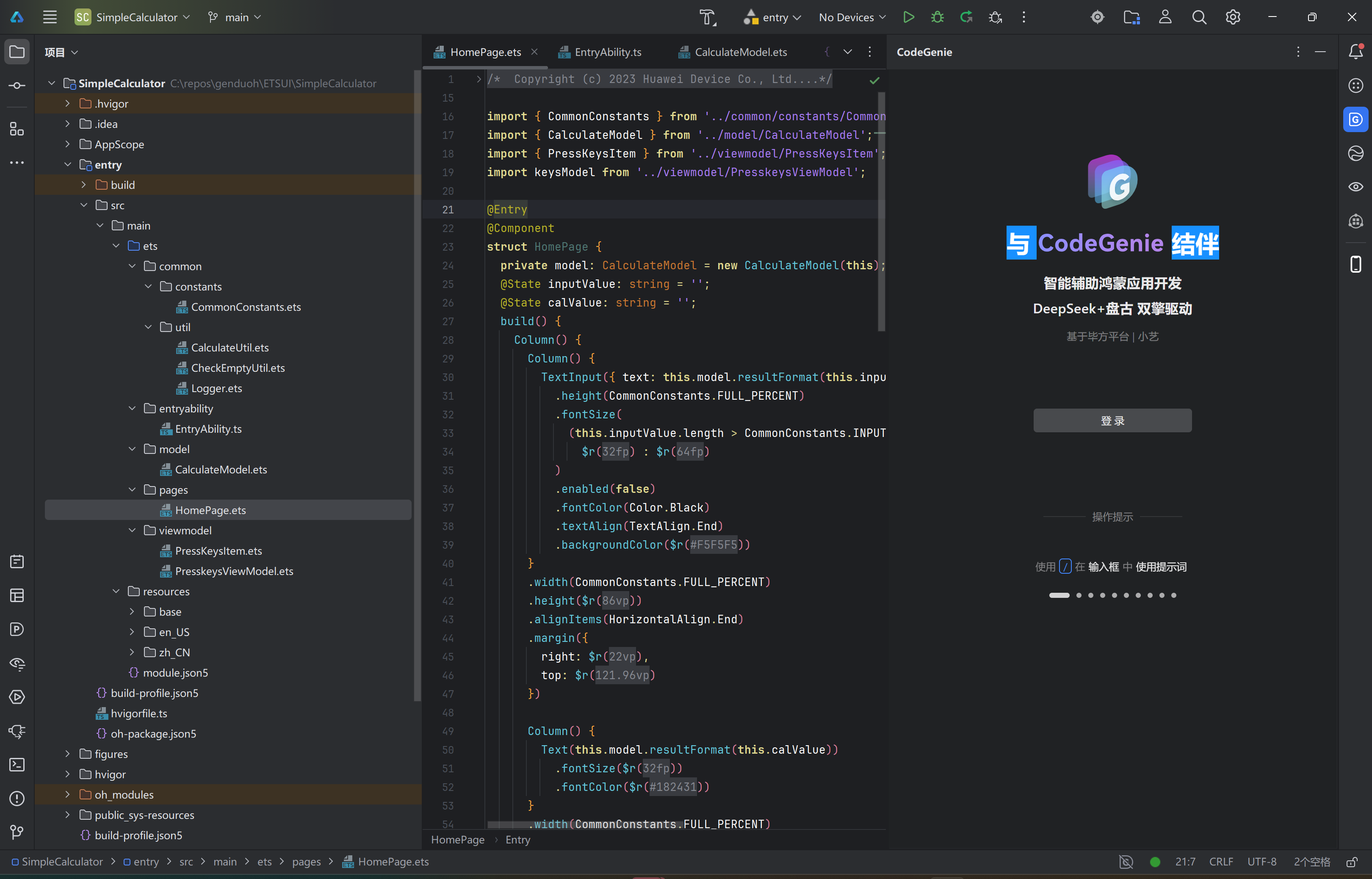The height and width of the screenshot is (879, 1372).
Task: Click the Previewer eye icon on right sidebar
Action: [x=1355, y=187]
